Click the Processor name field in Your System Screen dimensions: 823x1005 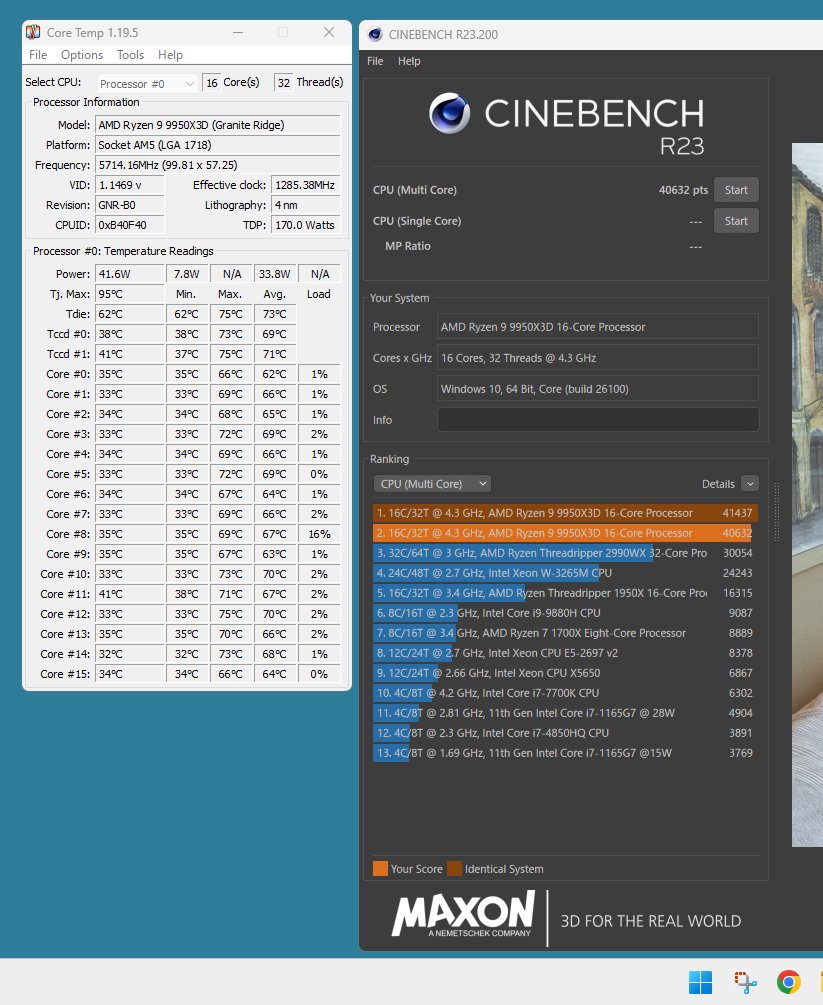click(x=598, y=327)
